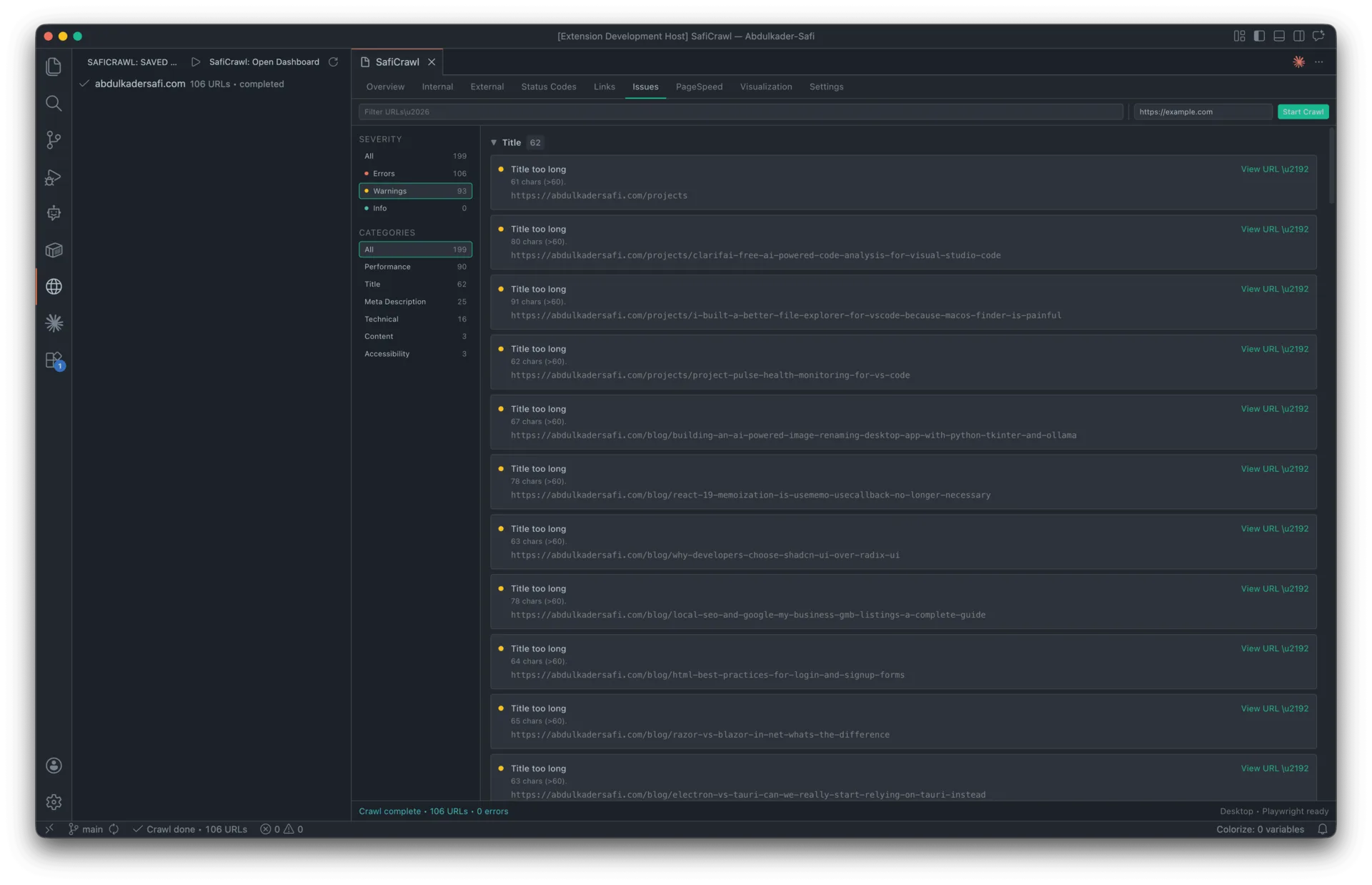1372x885 pixels.
Task: Select the All 199 category filter
Action: pos(415,249)
